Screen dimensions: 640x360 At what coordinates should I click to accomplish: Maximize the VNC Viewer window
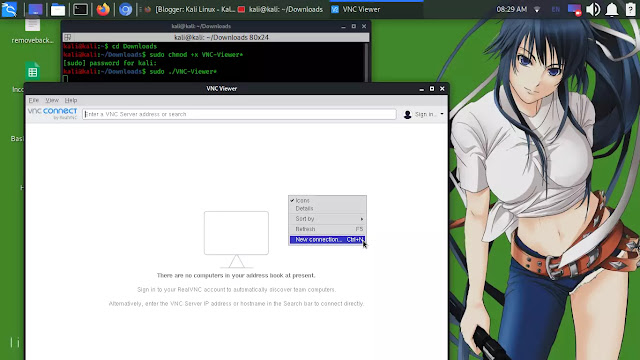coord(432,89)
